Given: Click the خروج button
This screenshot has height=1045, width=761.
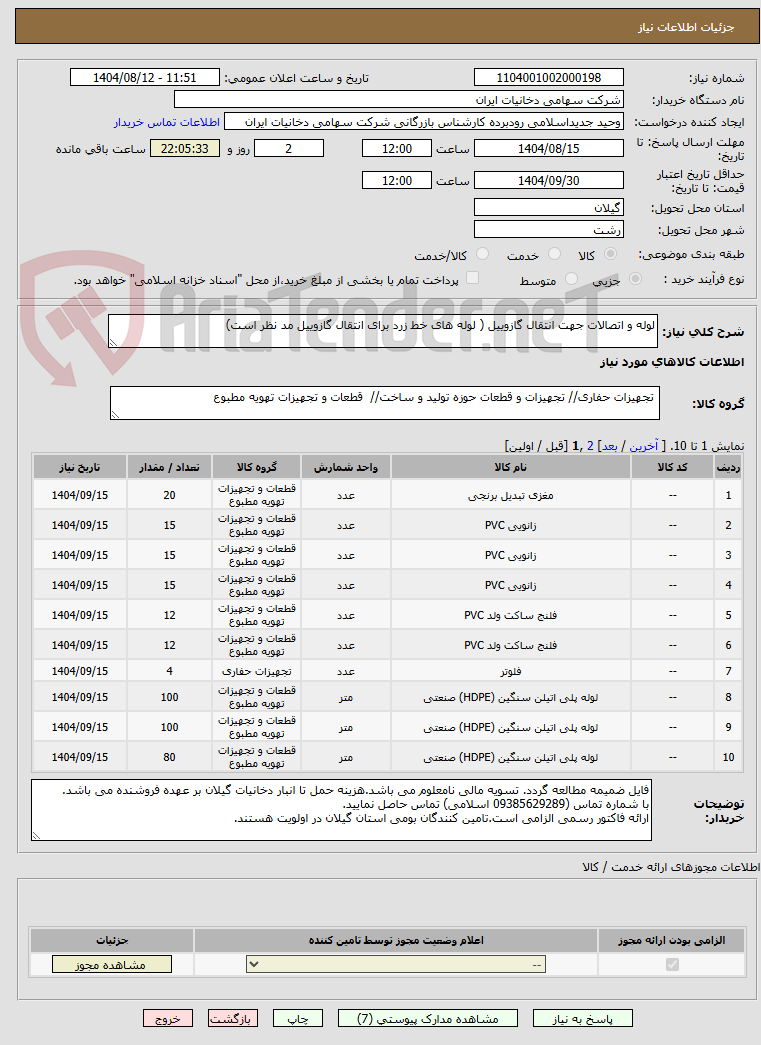Looking at the screenshot, I should point(168,1018).
